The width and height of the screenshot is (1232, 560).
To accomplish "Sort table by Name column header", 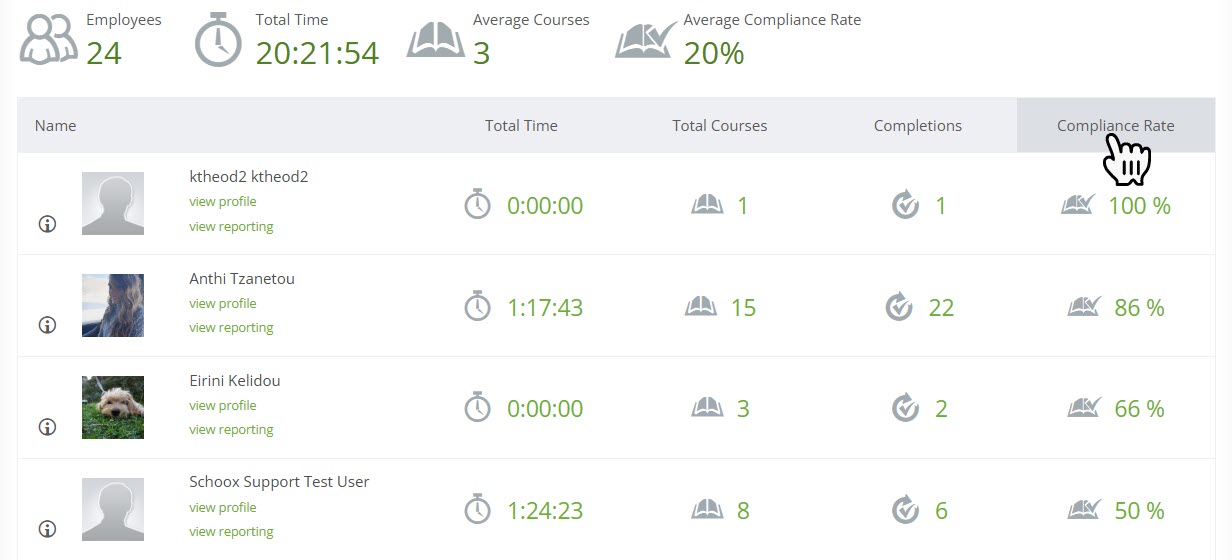I will (x=55, y=126).
